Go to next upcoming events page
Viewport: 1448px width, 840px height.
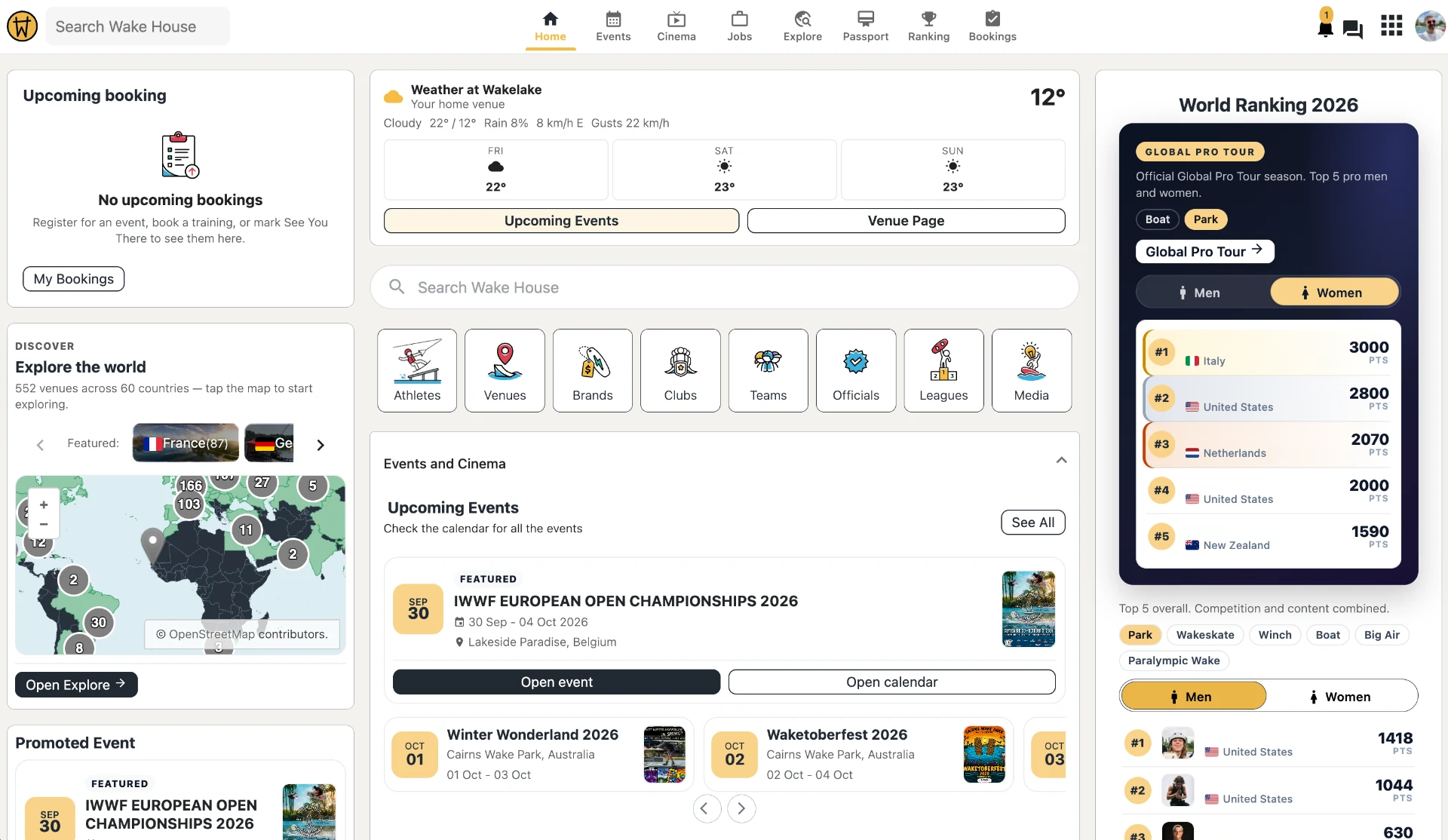(741, 808)
